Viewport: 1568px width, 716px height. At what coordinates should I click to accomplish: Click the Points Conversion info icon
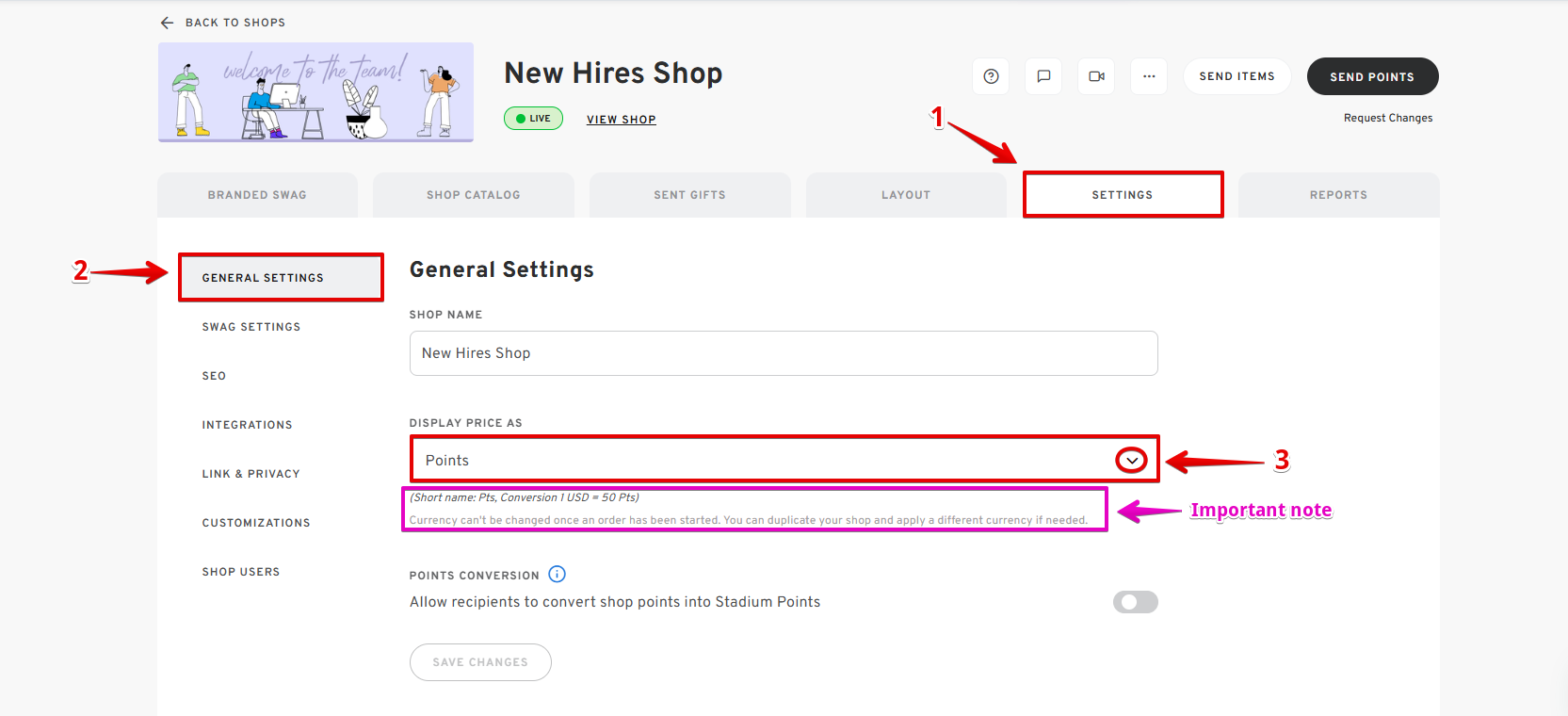click(557, 575)
